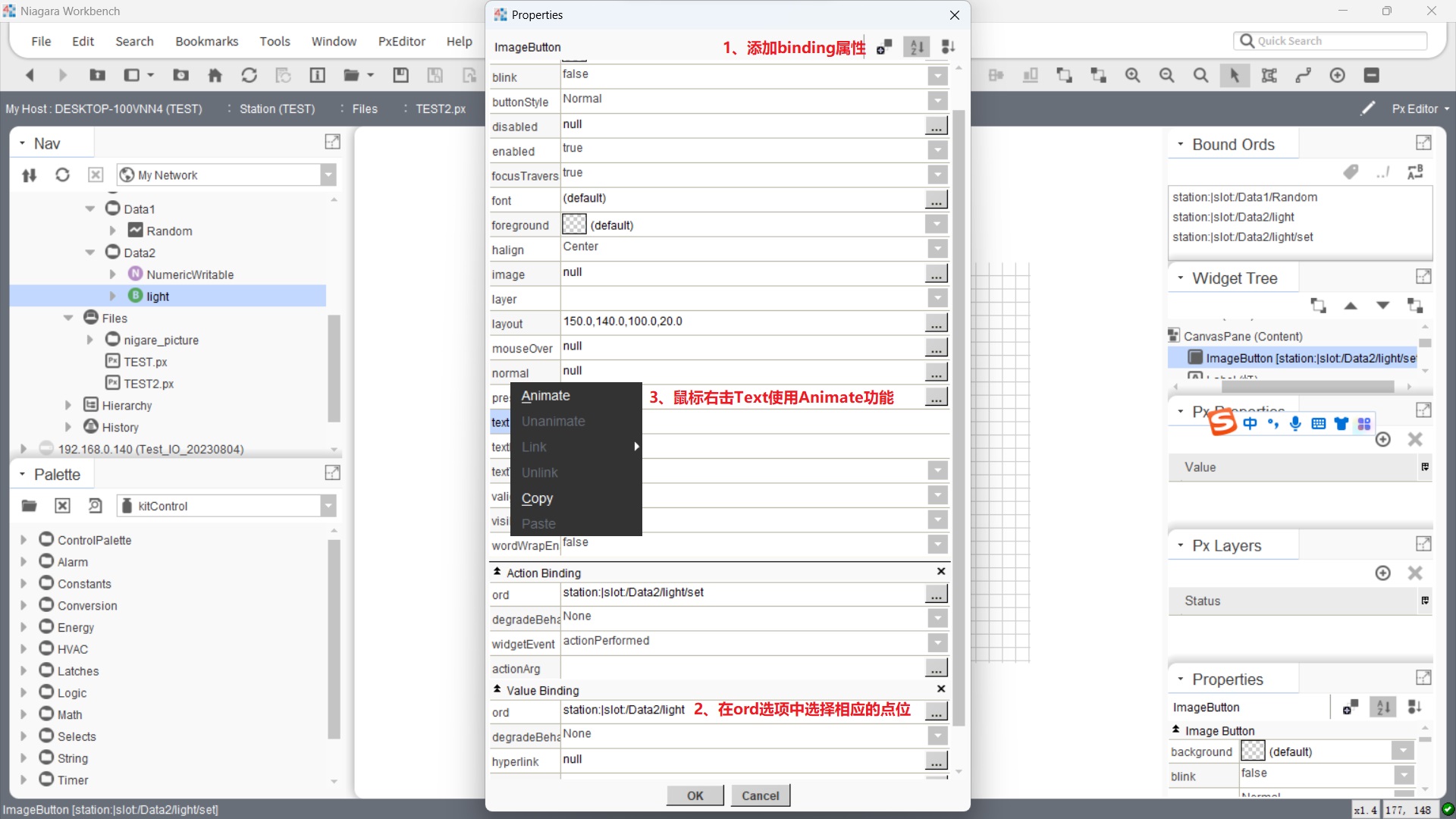
Task: Click the Cancel button
Action: coord(760,795)
